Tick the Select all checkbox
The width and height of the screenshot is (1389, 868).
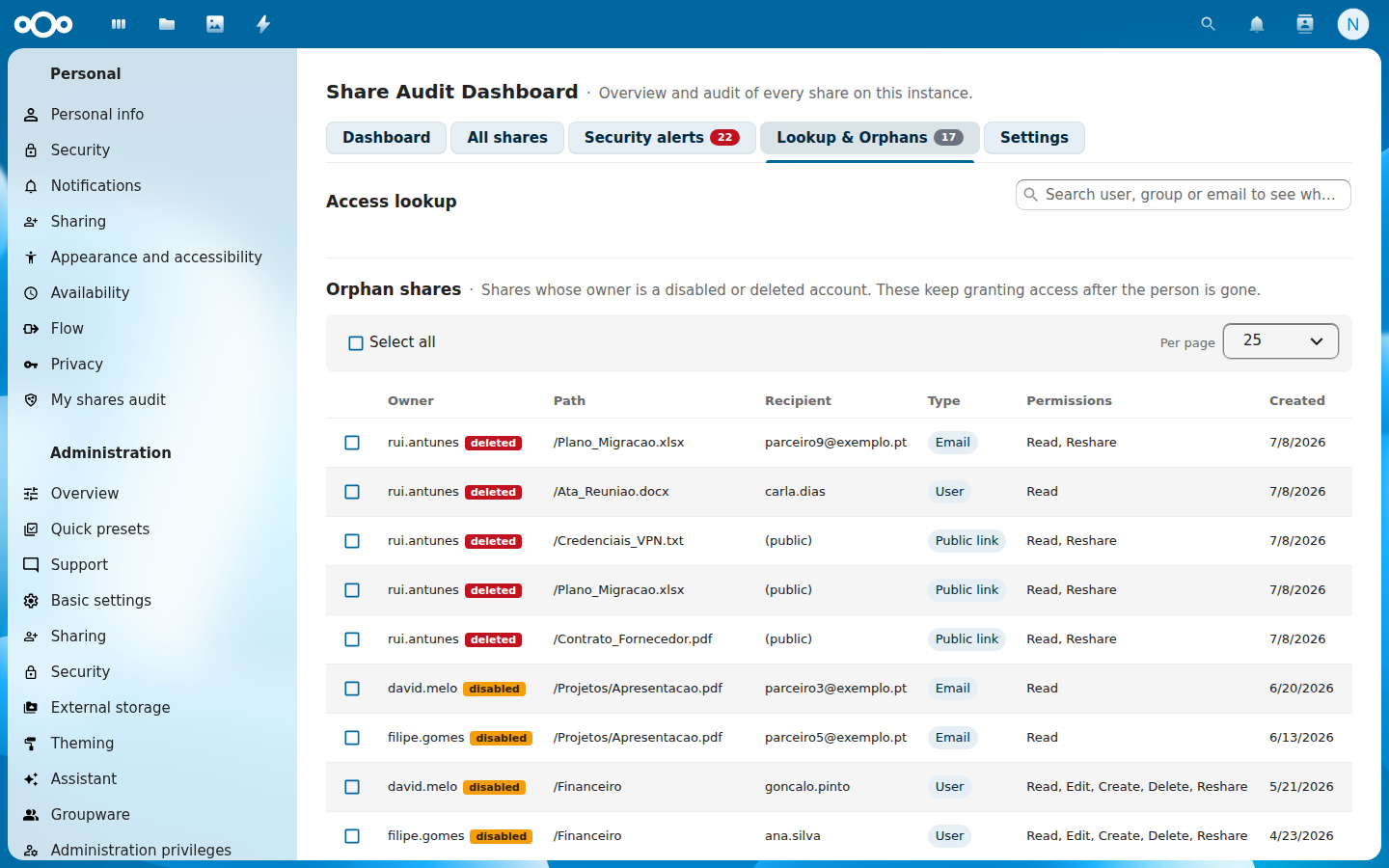(x=356, y=343)
